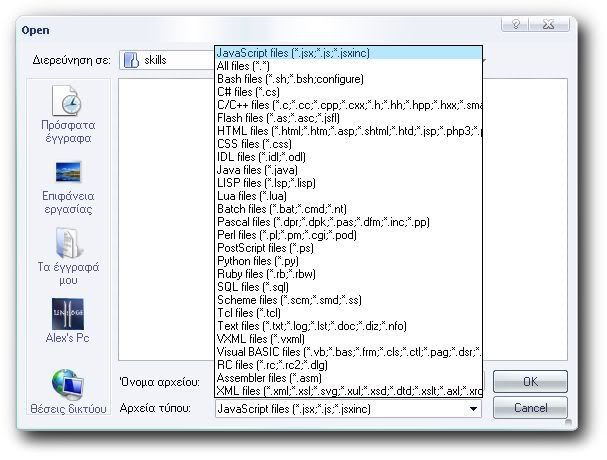Select Flash files filter option
This screenshot has width=607, height=460.
point(348,118)
